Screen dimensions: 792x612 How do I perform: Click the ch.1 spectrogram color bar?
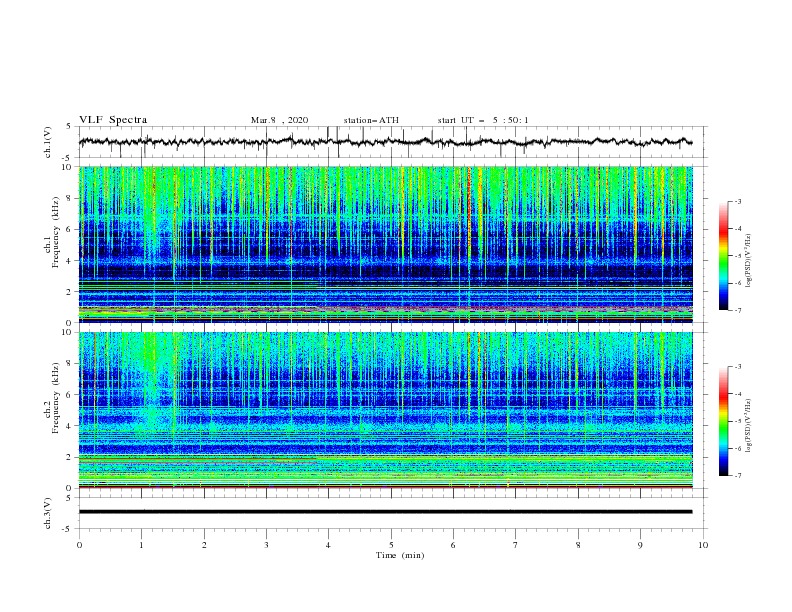(x=723, y=256)
